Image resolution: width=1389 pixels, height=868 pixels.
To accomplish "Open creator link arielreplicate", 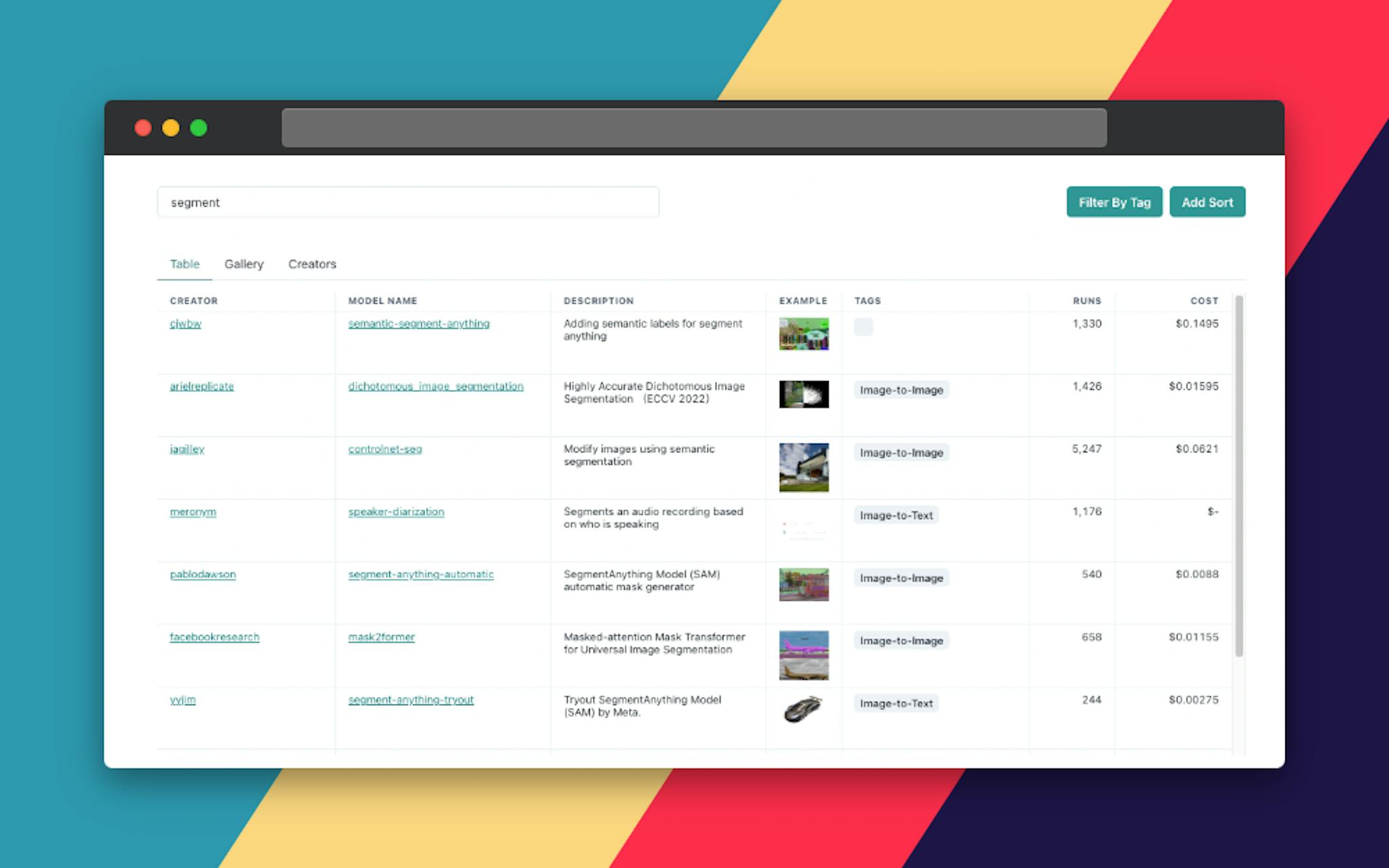I will click(x=201, y=386).
